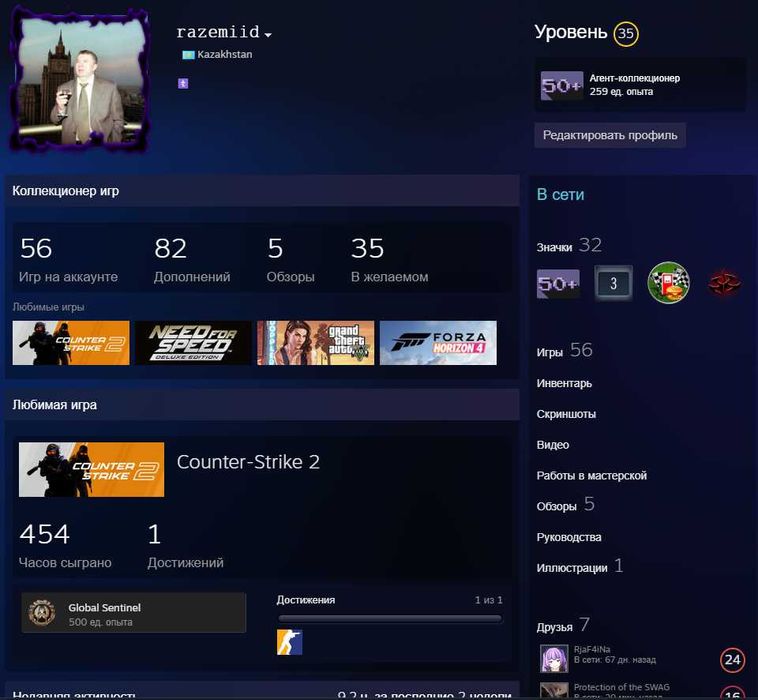Viewport: 758px width, 700px height.
Task: Open the Игры 56 sidebar link
Action: click(x=564, y=350)
